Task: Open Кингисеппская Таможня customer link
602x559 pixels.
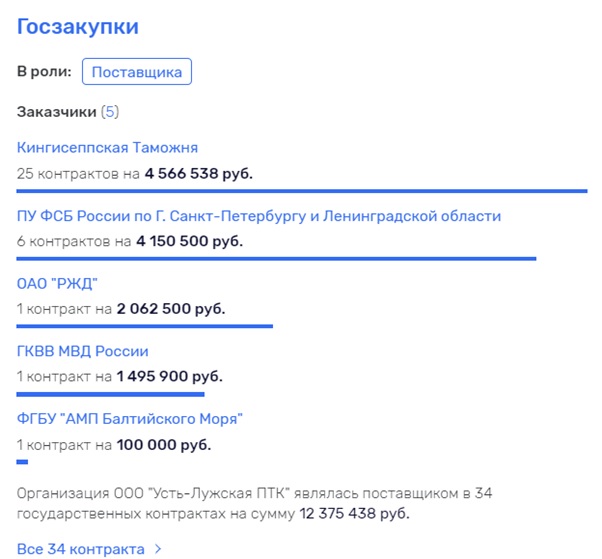Action: (x=107, y=148)
